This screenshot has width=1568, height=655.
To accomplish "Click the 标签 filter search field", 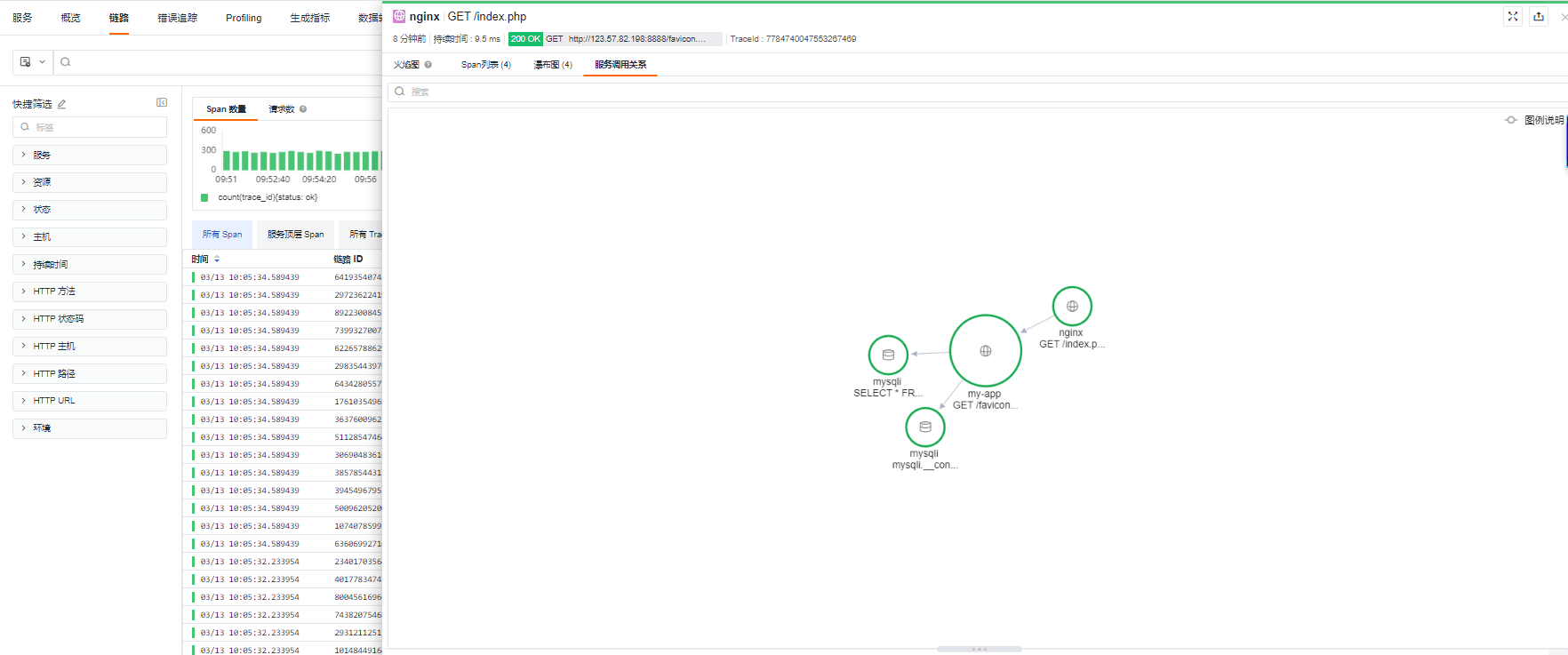I will [90, 127].
